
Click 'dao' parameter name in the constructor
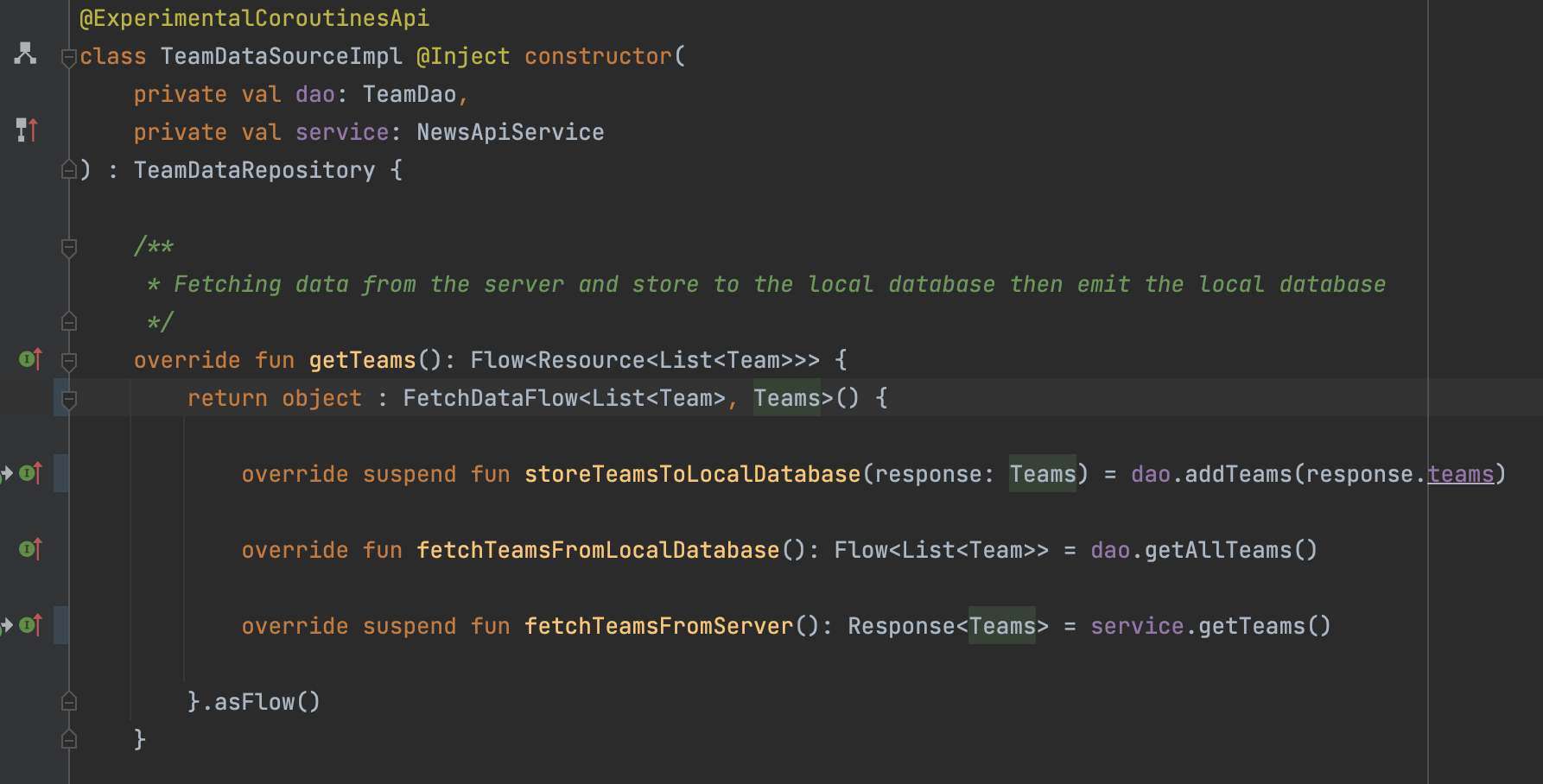pos(314,94)
